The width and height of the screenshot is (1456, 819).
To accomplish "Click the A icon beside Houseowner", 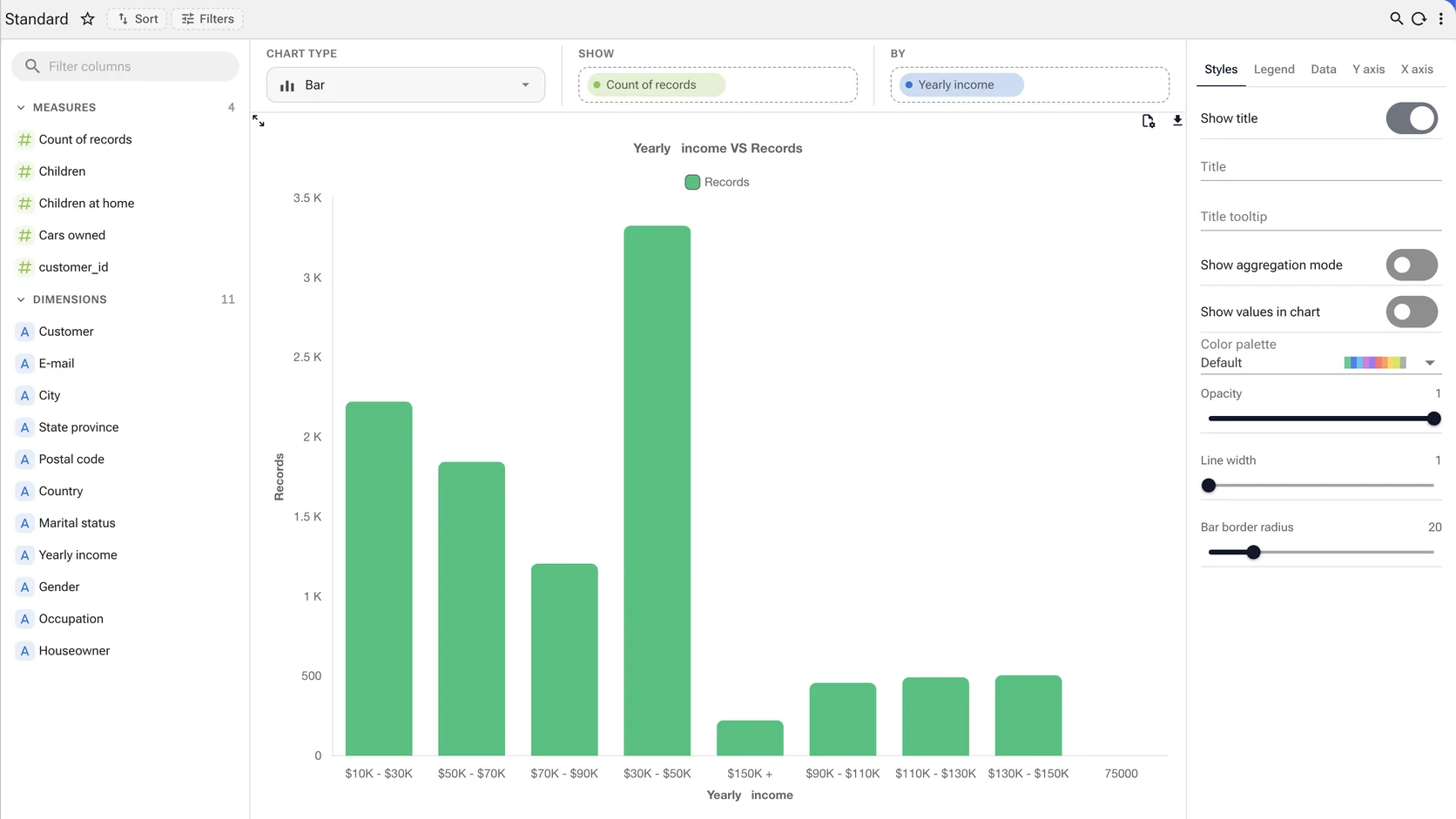I will coord(24,651).
